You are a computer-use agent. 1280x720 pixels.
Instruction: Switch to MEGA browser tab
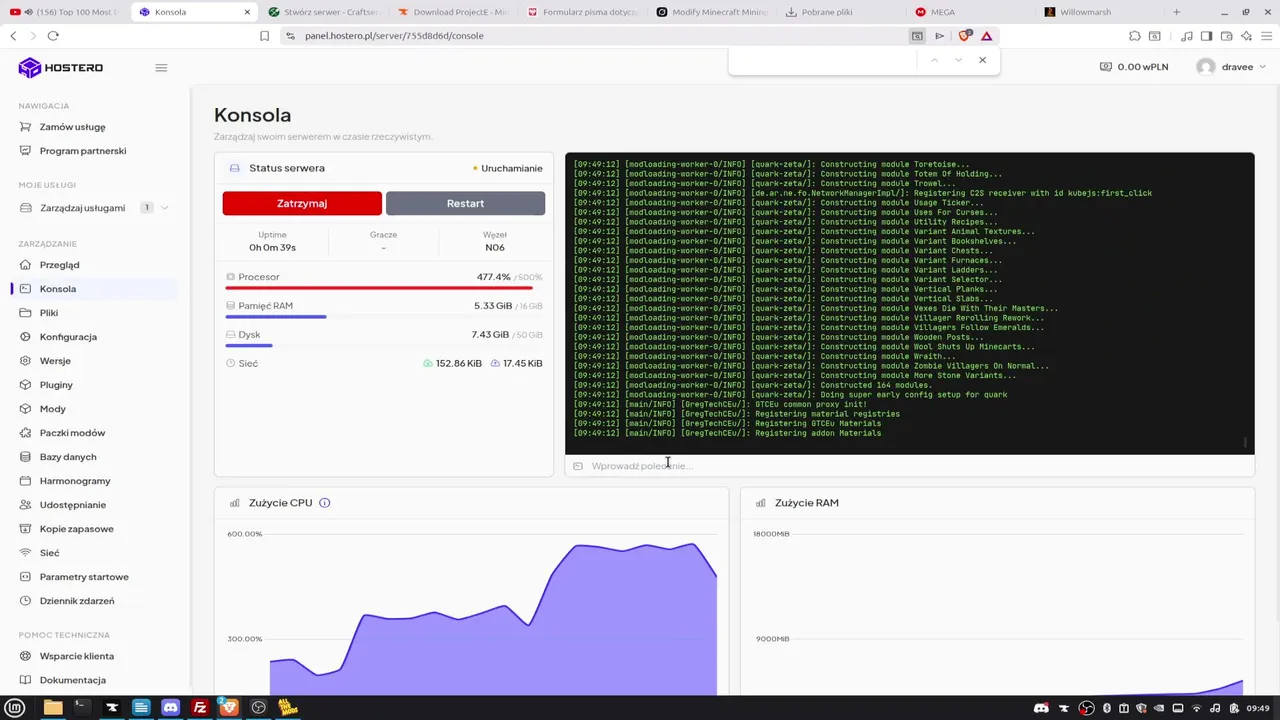[968, 12]
